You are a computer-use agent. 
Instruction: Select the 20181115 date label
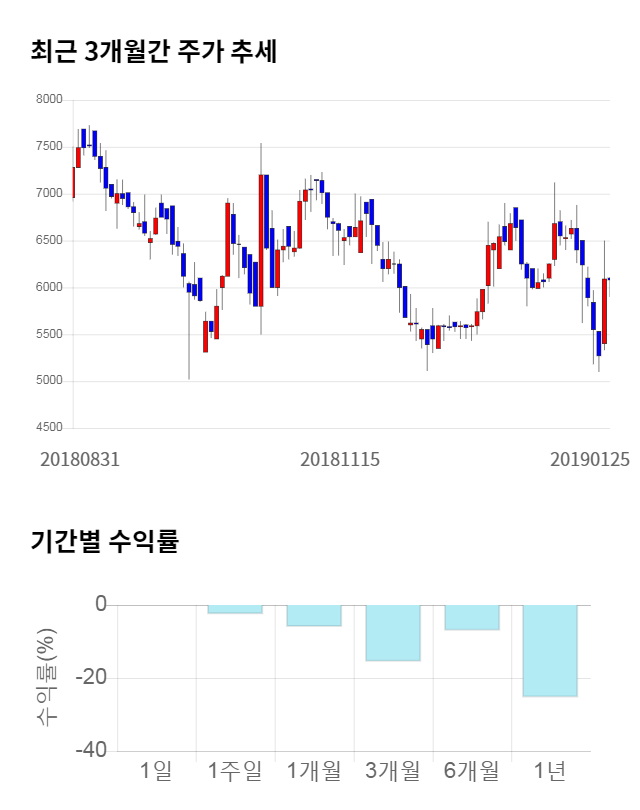pyautogui.click(x=340, y=460)
